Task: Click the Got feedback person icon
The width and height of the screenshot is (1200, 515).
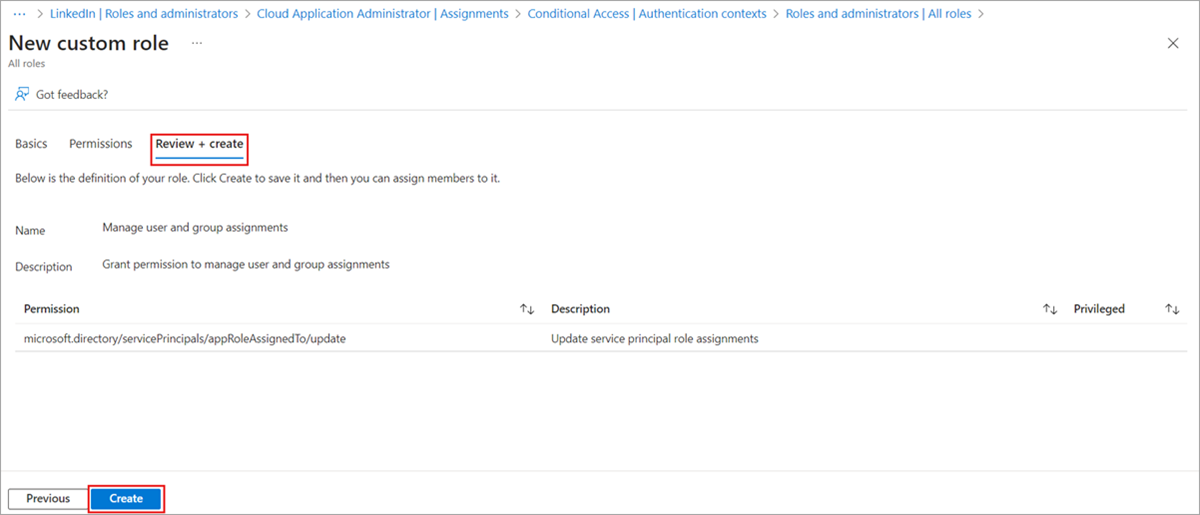Action: [x=22, y=94]
